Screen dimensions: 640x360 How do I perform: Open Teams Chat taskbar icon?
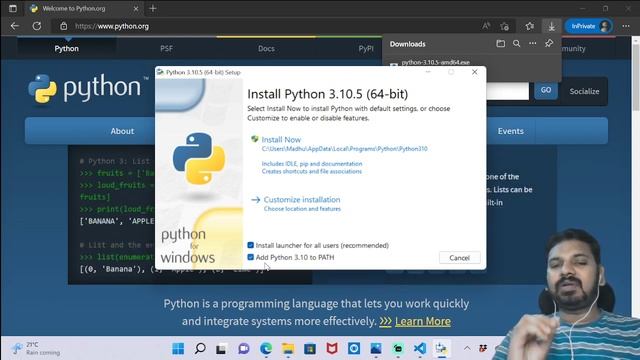(x=244, y=349)
